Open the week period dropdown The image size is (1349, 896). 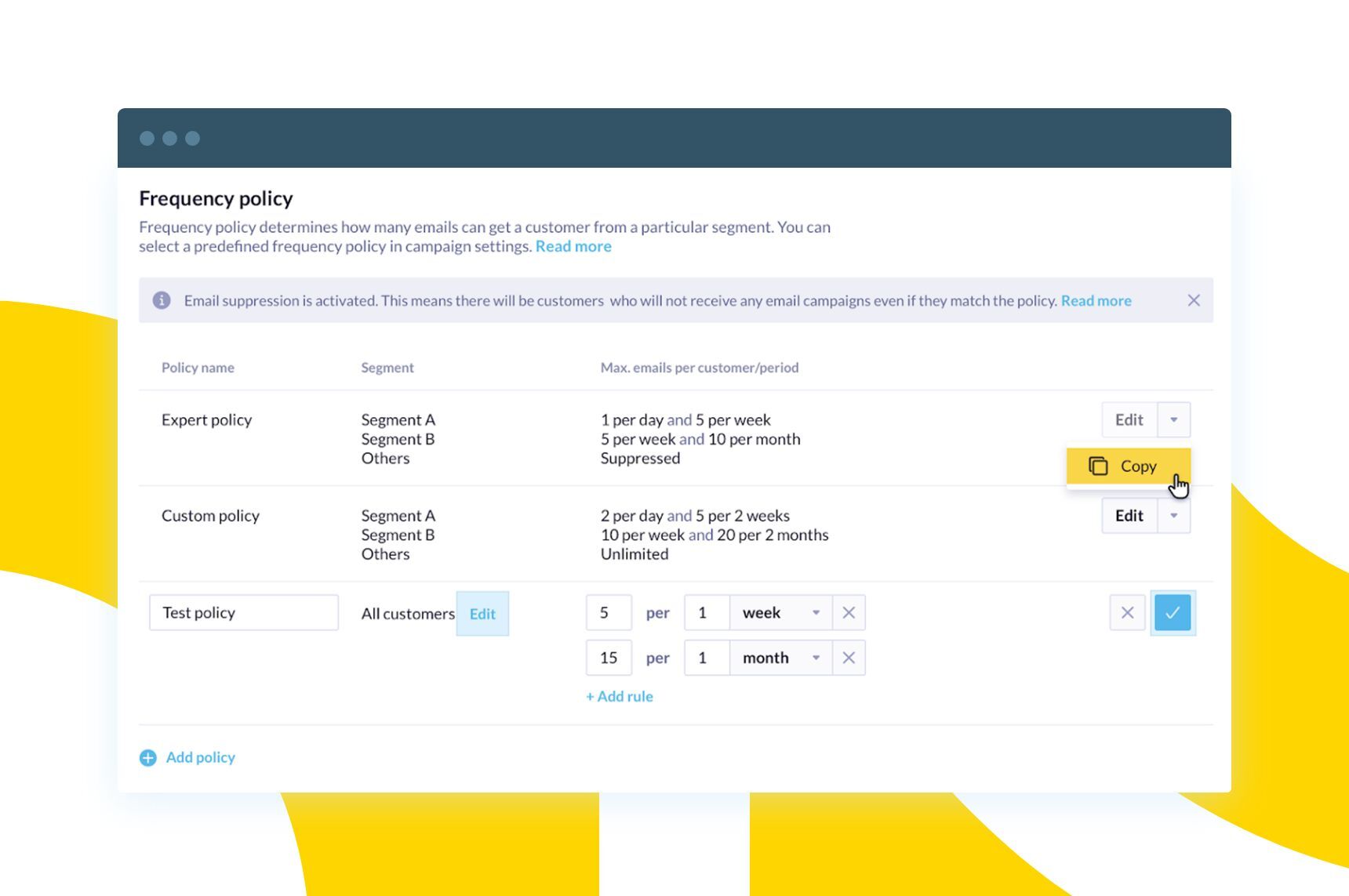pyautogui.click(x=781, y=612)
